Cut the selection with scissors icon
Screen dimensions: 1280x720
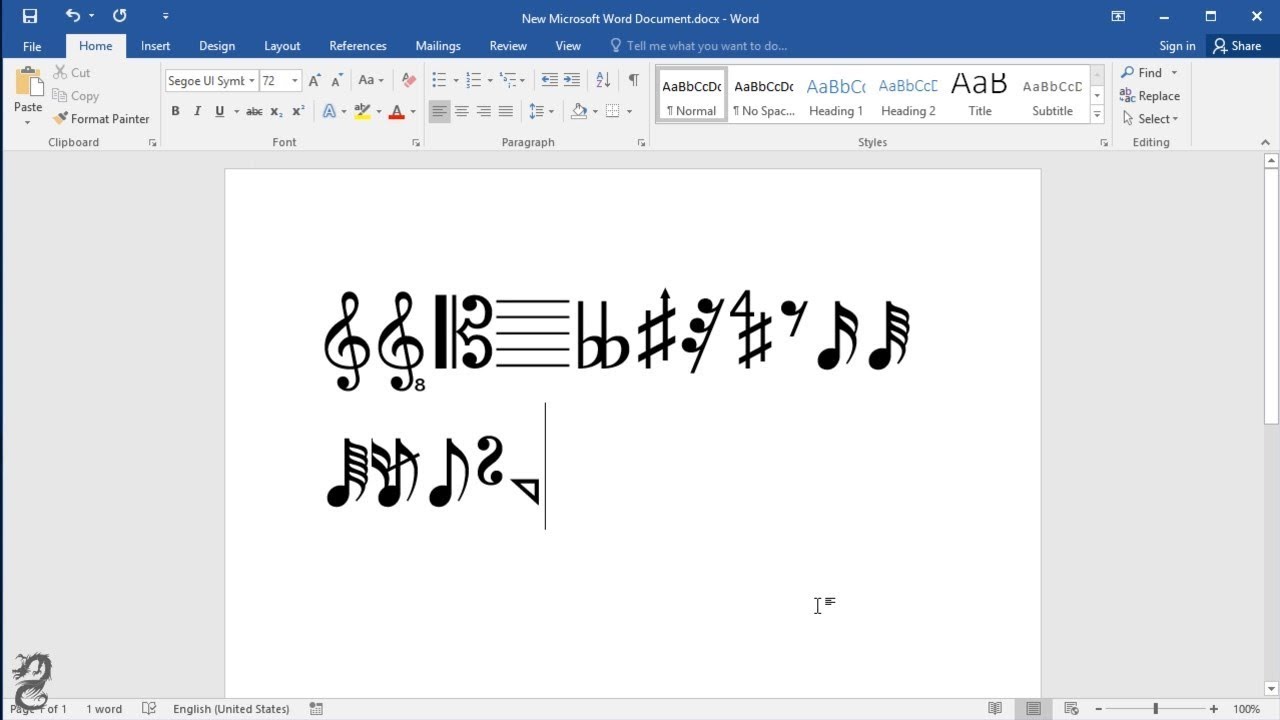click(72, 73)
